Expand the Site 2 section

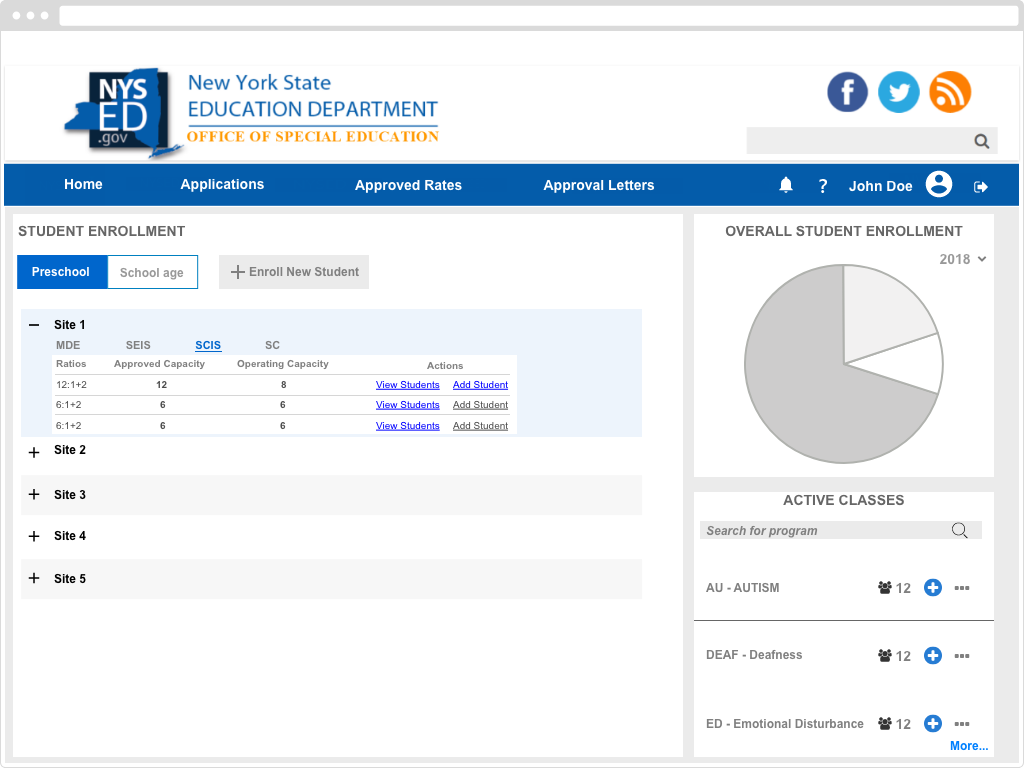[x=34, y=452]
